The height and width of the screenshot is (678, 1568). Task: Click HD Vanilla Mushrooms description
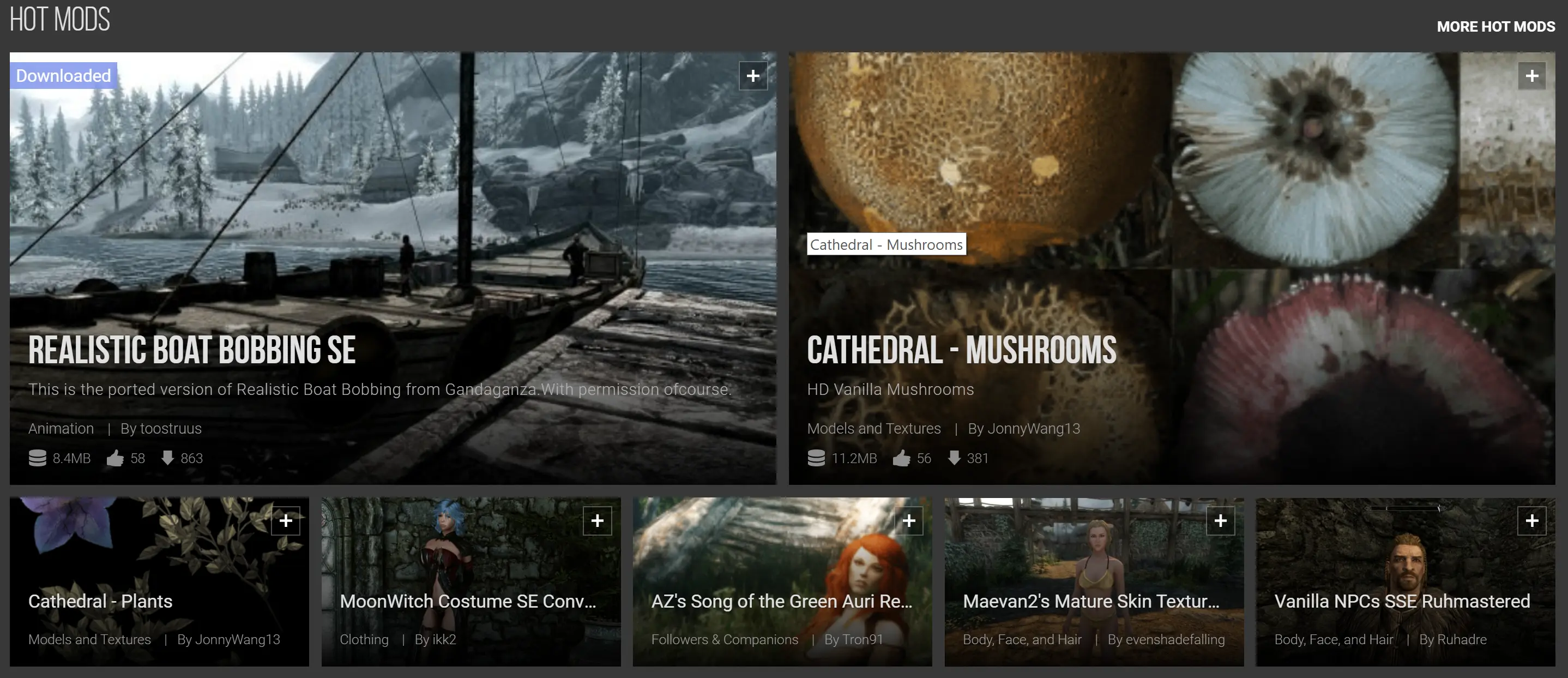click(x=890, y=389)
